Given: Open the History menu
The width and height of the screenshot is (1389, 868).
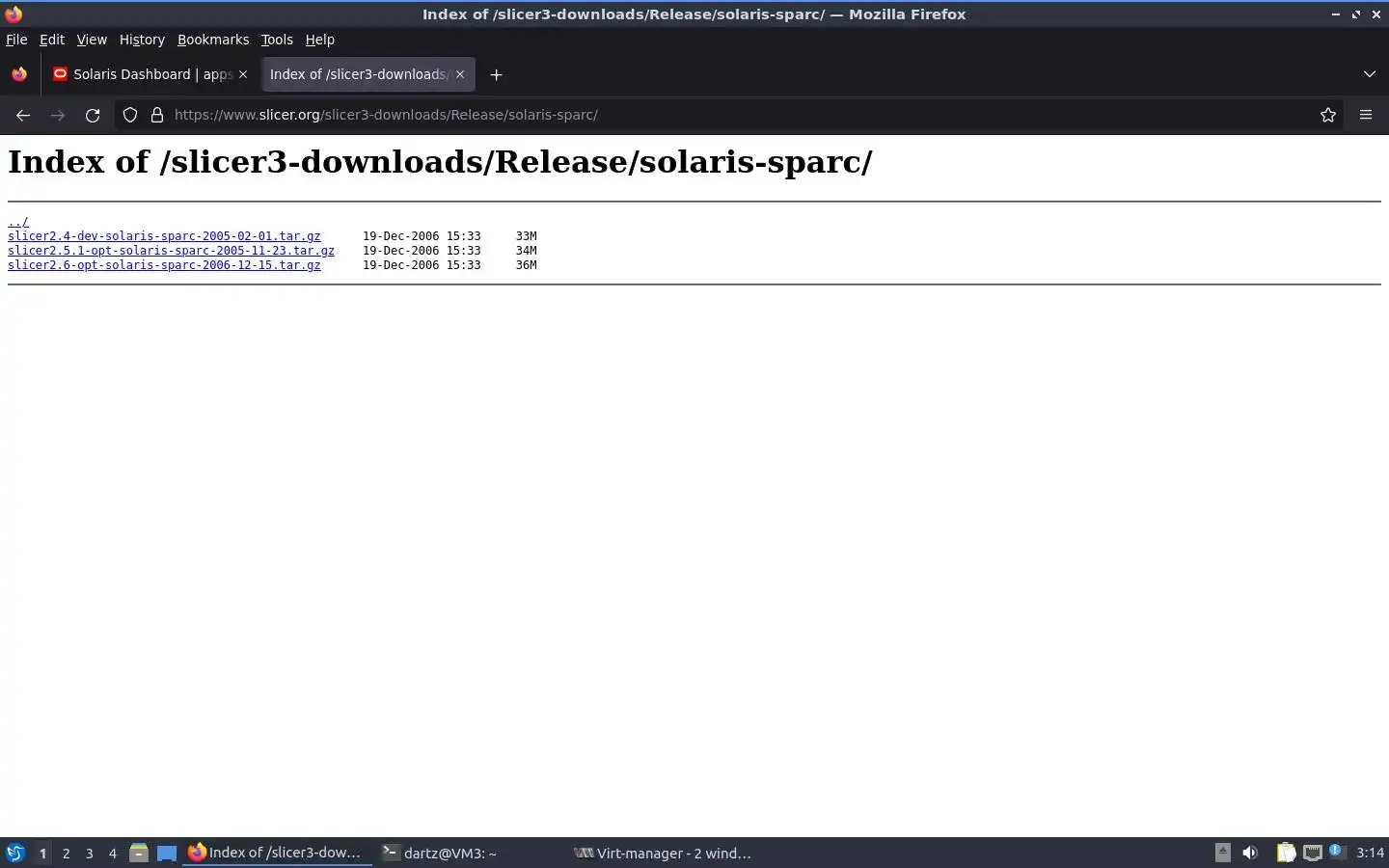Looking at the screenshot, I should 142,40.
